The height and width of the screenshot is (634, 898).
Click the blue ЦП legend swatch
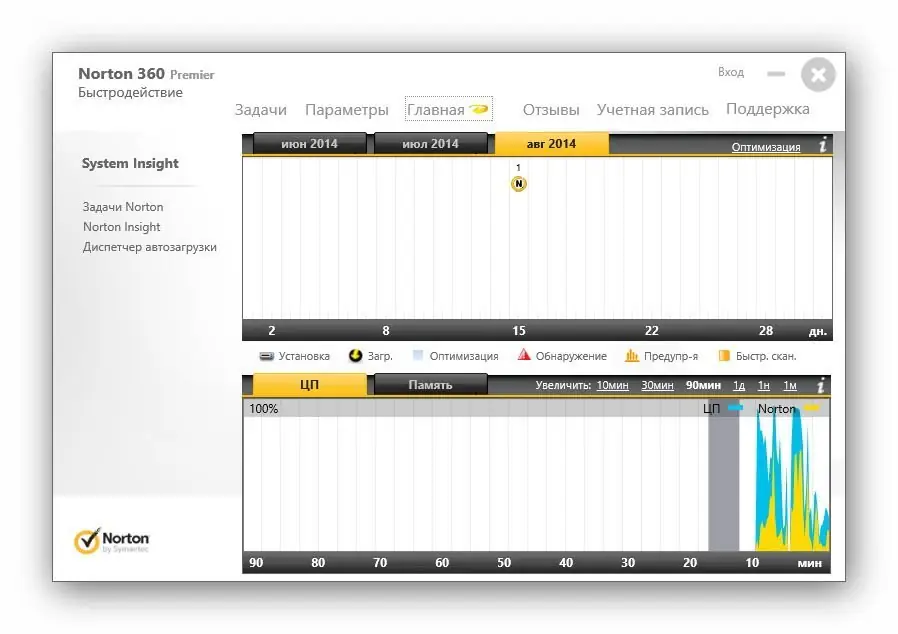pos(735,408)
